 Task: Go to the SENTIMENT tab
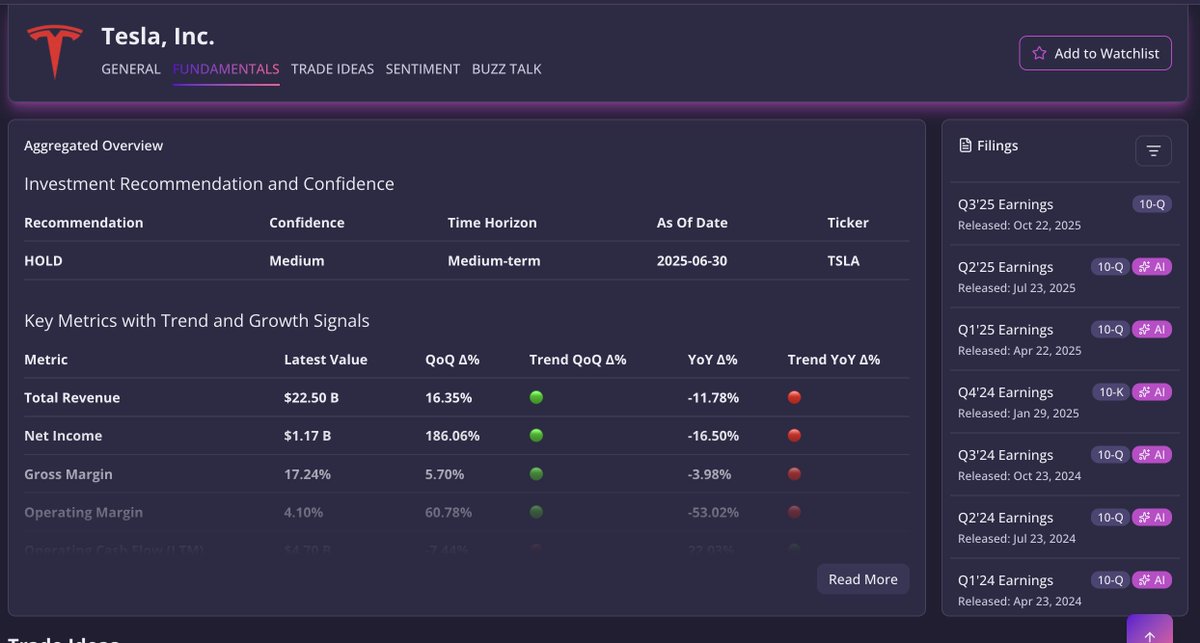tap(423, 69)
